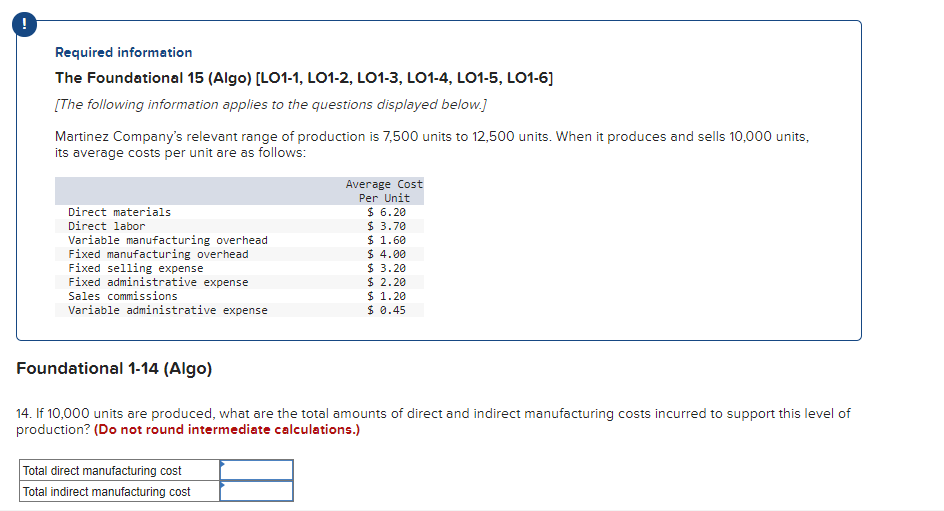Click the $ 3.20 cost value
Viewport: 944px width, 511px height.
click(x=387, y=268)
